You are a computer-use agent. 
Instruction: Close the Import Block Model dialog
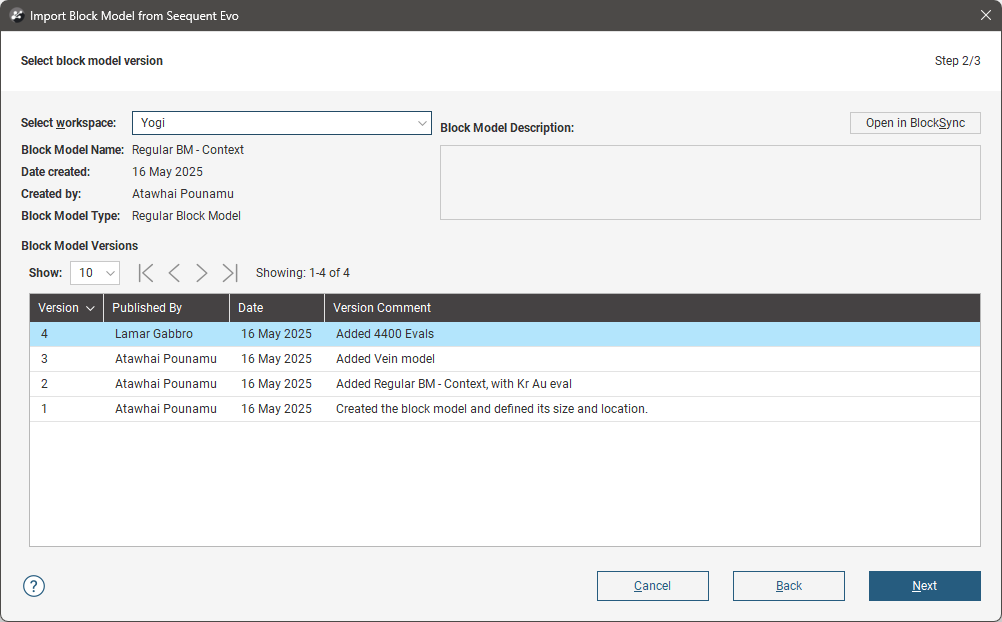(985, 16)
